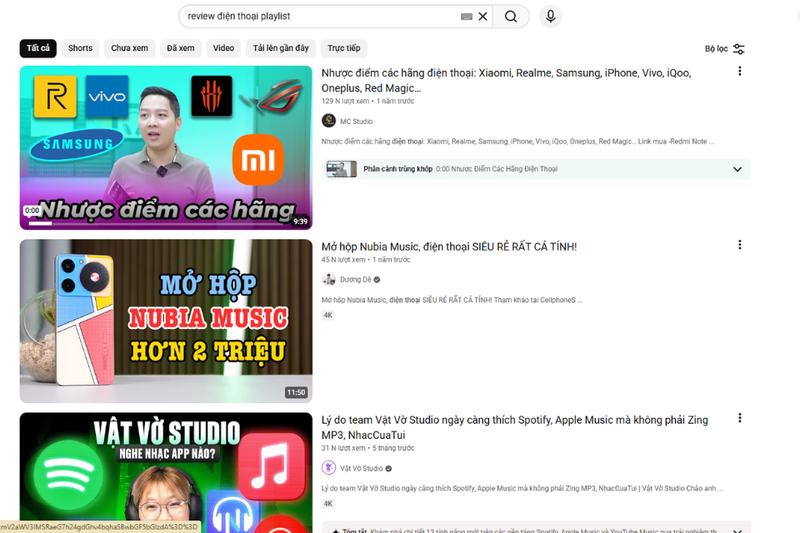Image resolution: width=800 pixels, height=533 pixels.
Task: Open MC Studio channel avatar
Action: click(x=329, y=121)
